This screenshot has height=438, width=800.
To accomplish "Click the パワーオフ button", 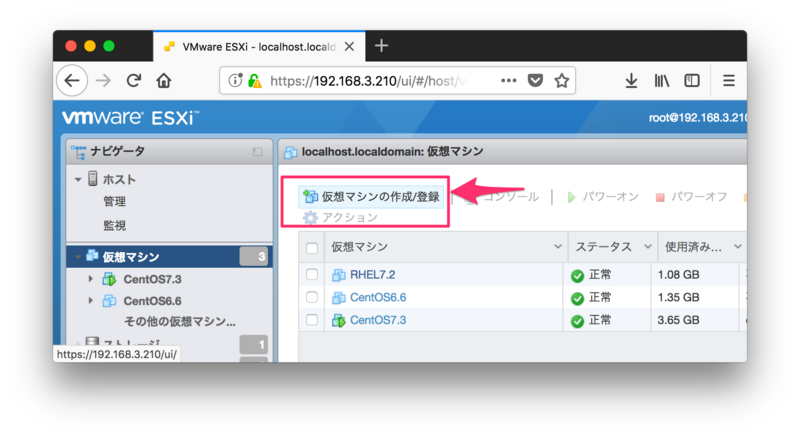I will pos(691,197).
